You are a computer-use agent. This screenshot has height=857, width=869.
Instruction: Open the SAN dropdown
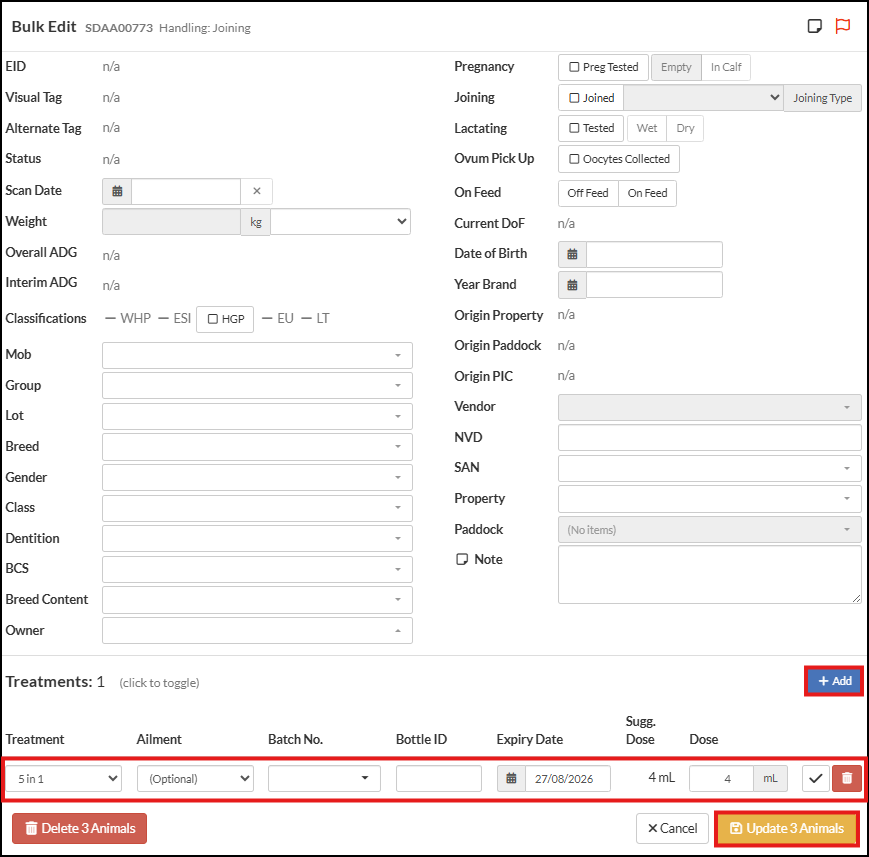click(709, 468)
